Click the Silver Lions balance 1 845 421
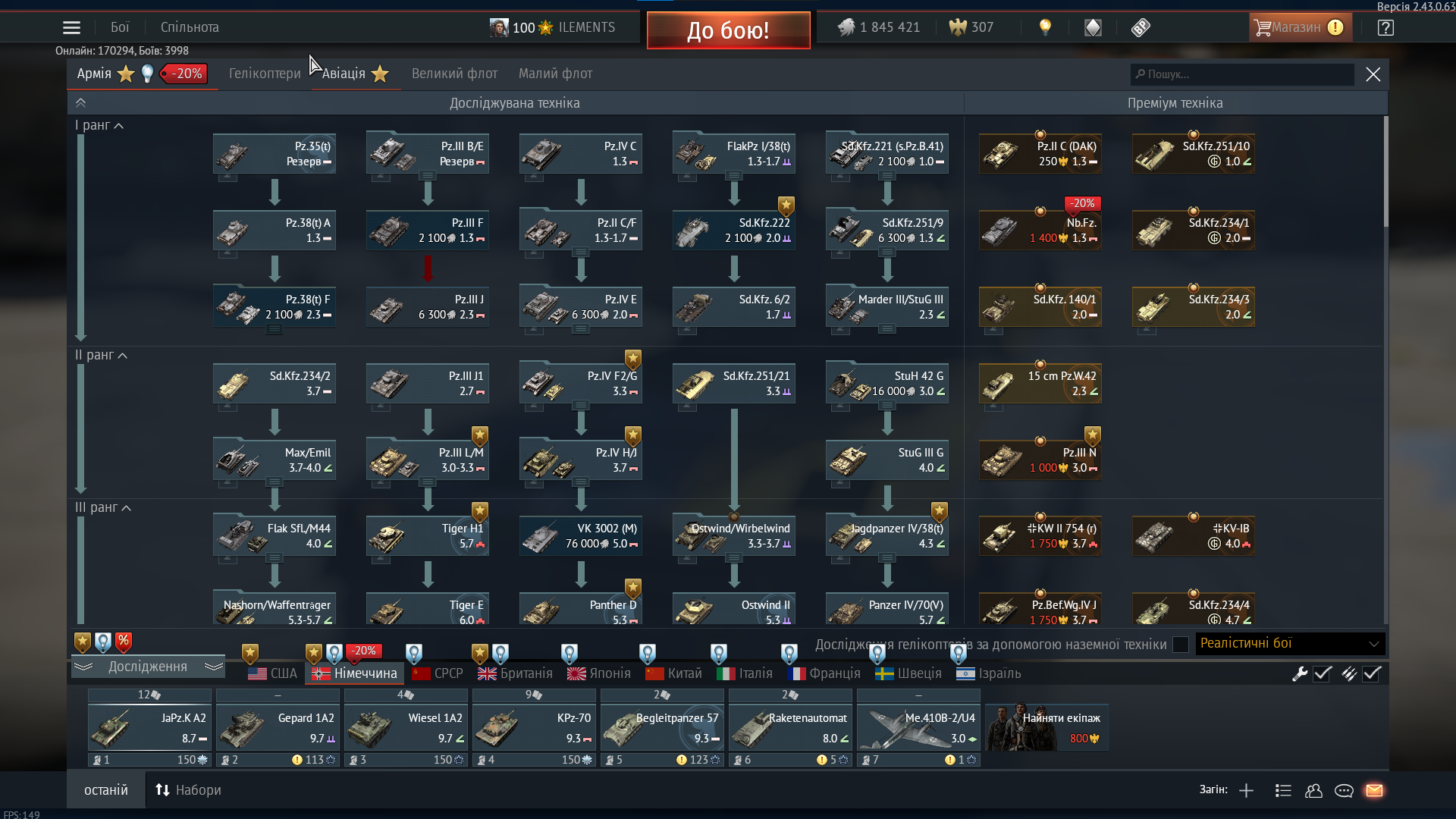 tap(878, 27)
